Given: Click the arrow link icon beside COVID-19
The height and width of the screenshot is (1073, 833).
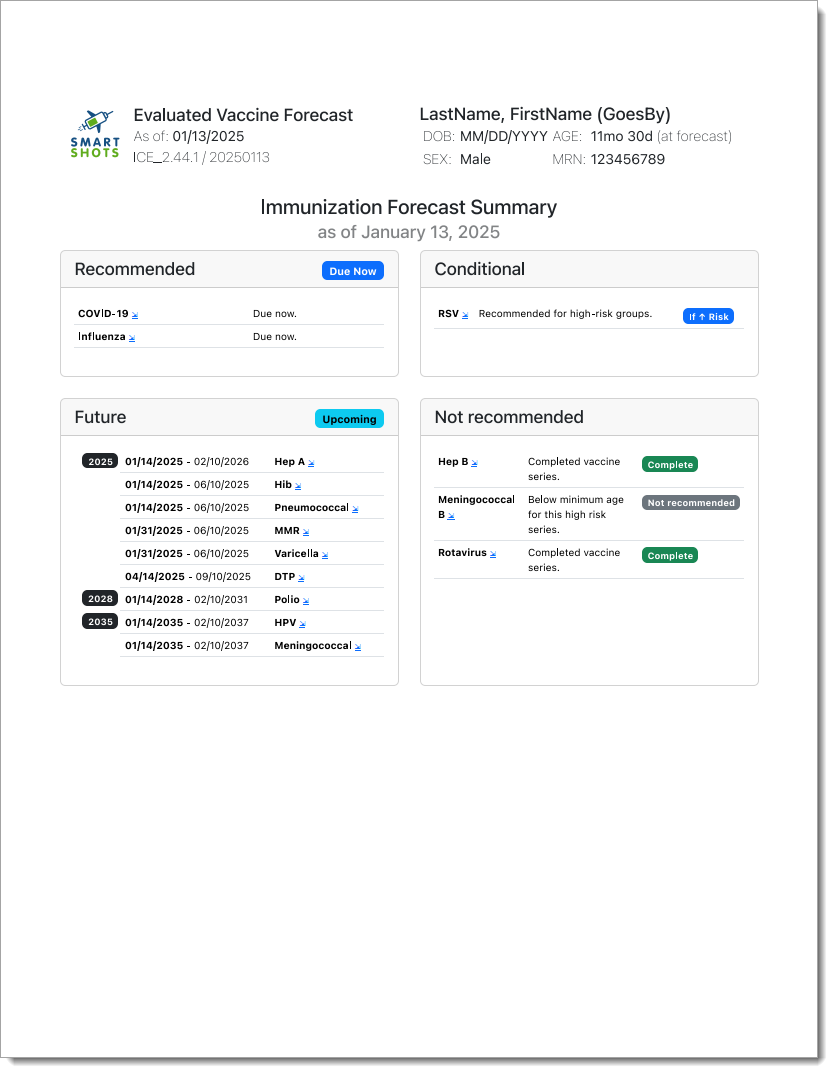Looking at the screenshot, I should 135,315.
